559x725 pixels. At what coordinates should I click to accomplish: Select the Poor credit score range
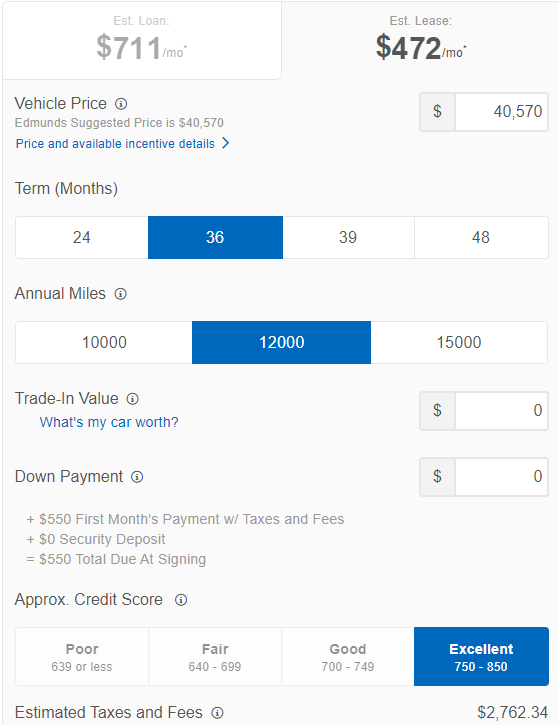coord(82,656)
